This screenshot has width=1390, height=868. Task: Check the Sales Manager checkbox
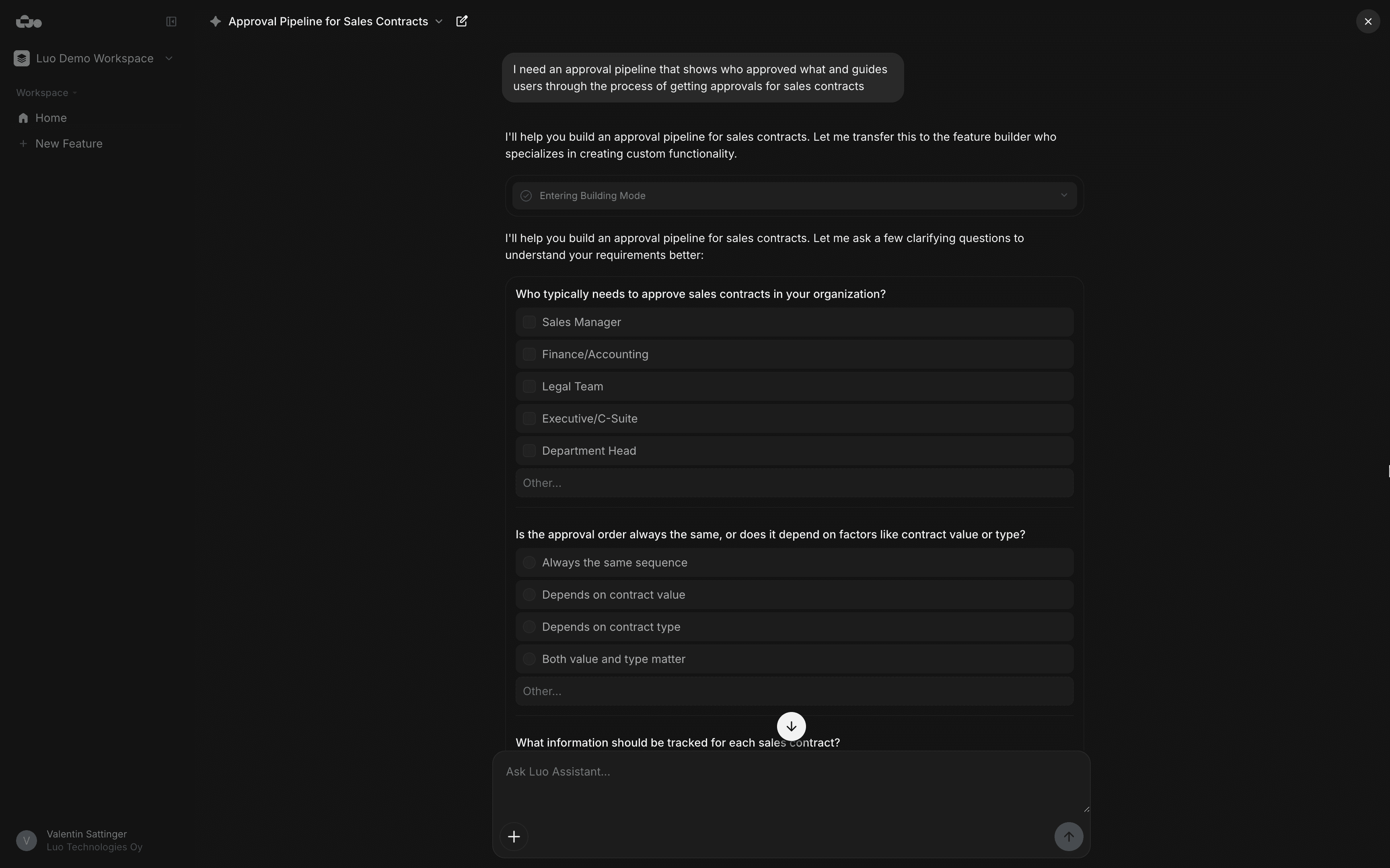529,322
